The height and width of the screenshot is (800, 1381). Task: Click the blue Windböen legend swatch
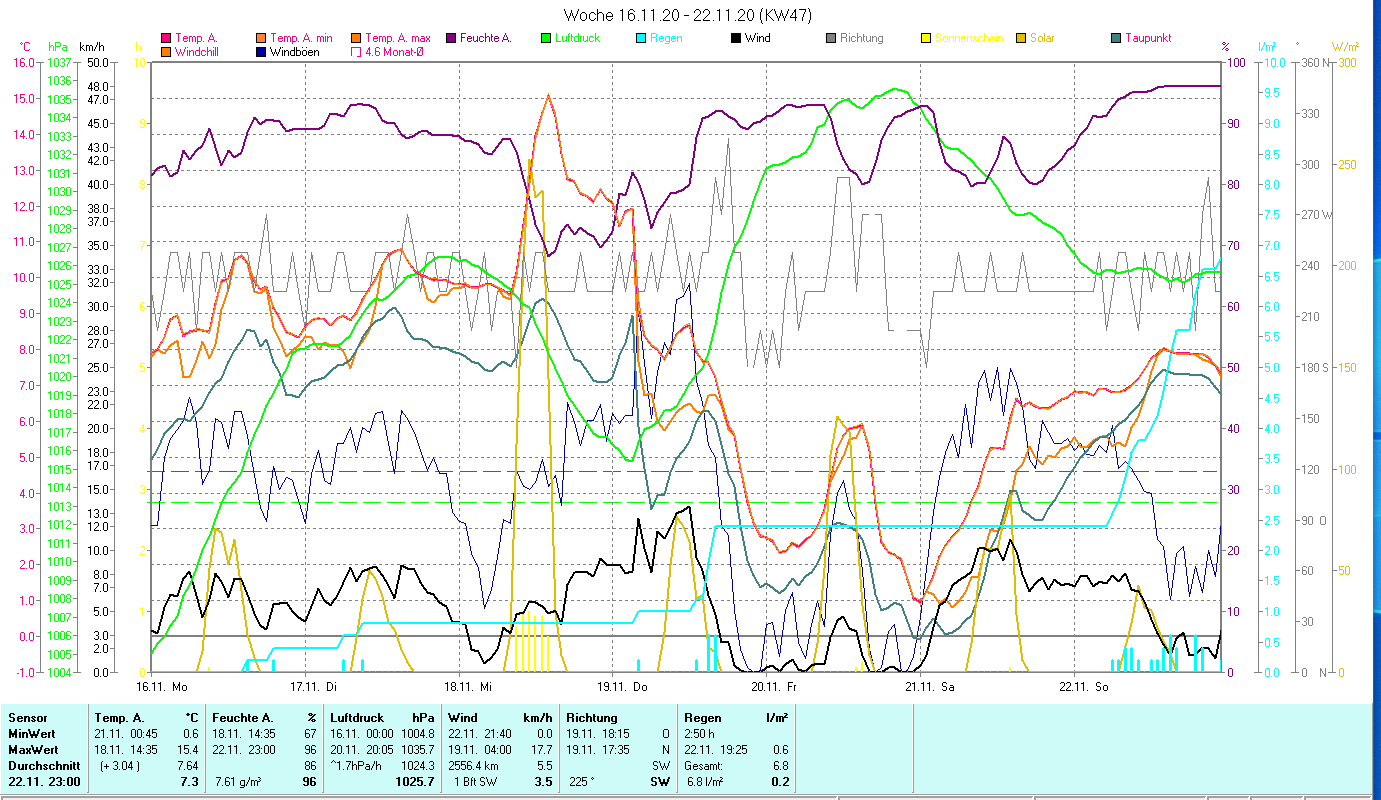point(260,51)
